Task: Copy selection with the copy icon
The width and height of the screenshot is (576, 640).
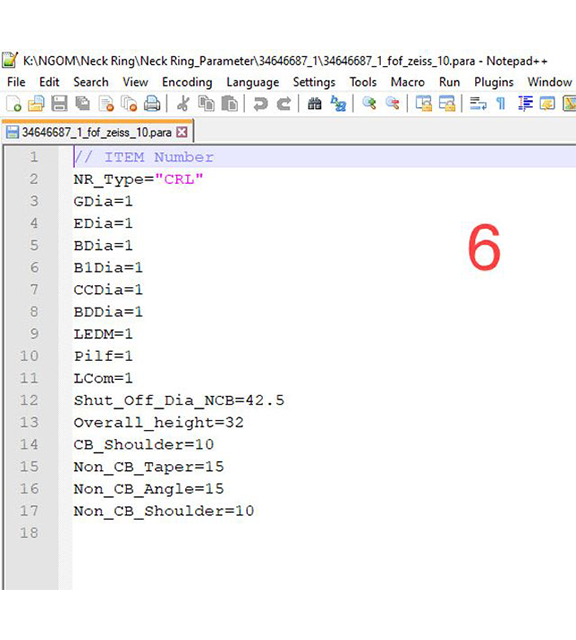Action: point(206,104)
